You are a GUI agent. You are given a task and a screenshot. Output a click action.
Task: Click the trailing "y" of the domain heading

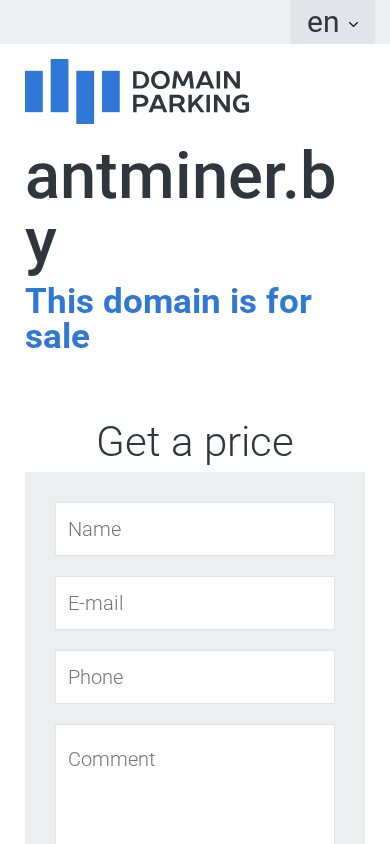(41, 246)
